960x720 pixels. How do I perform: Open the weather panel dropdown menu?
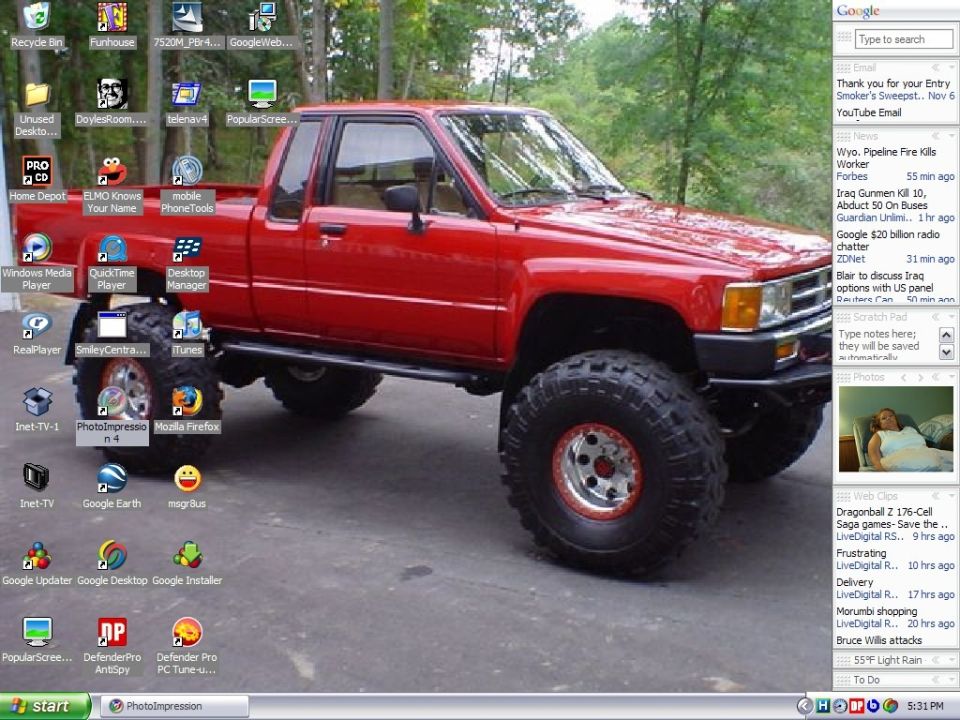[x=951, y=660]
